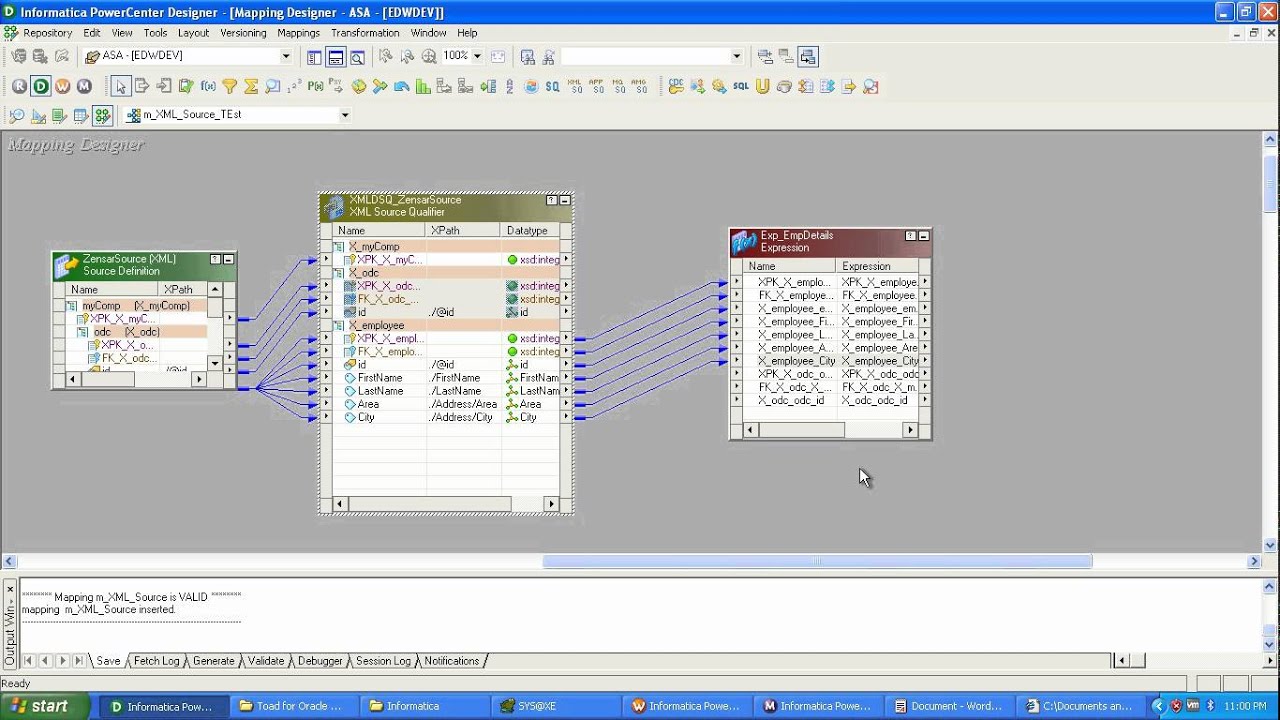Switch to the Notifications output tab
Screen dimensions: 1280x720
click(x=452, y=661)
